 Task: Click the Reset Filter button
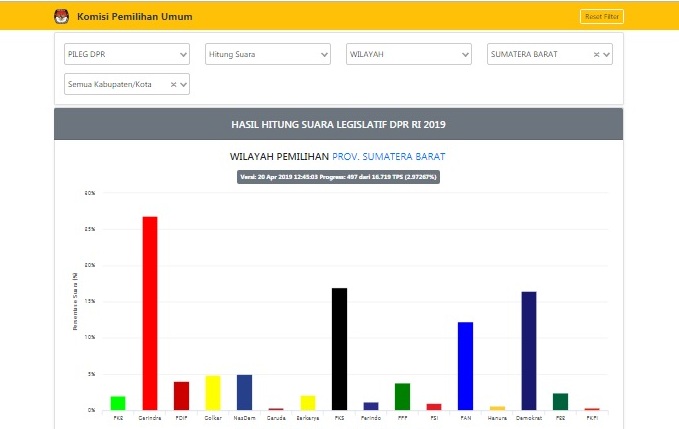click(x=600, y=17)
